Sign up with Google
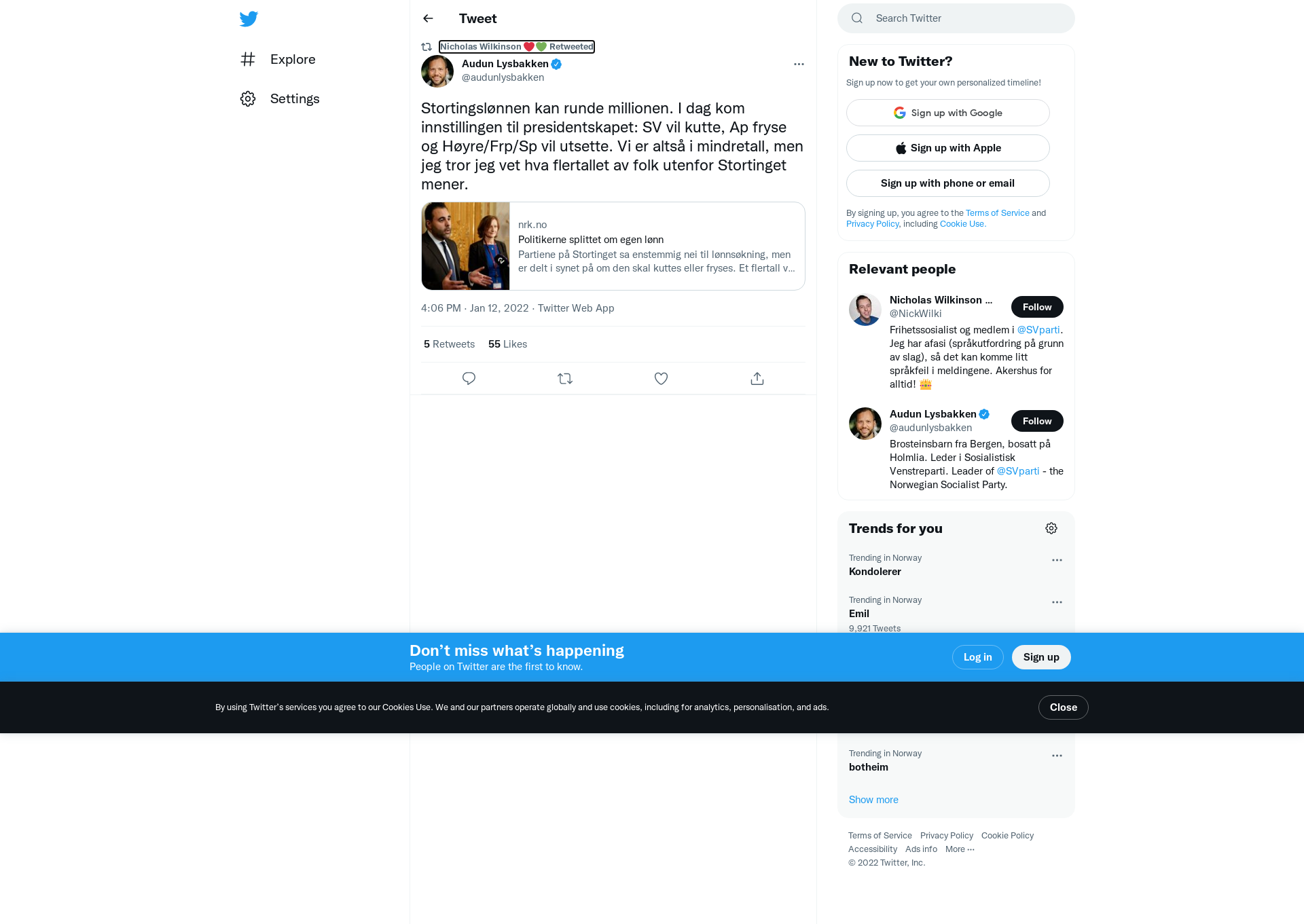1304x924 pixels. 947,113
